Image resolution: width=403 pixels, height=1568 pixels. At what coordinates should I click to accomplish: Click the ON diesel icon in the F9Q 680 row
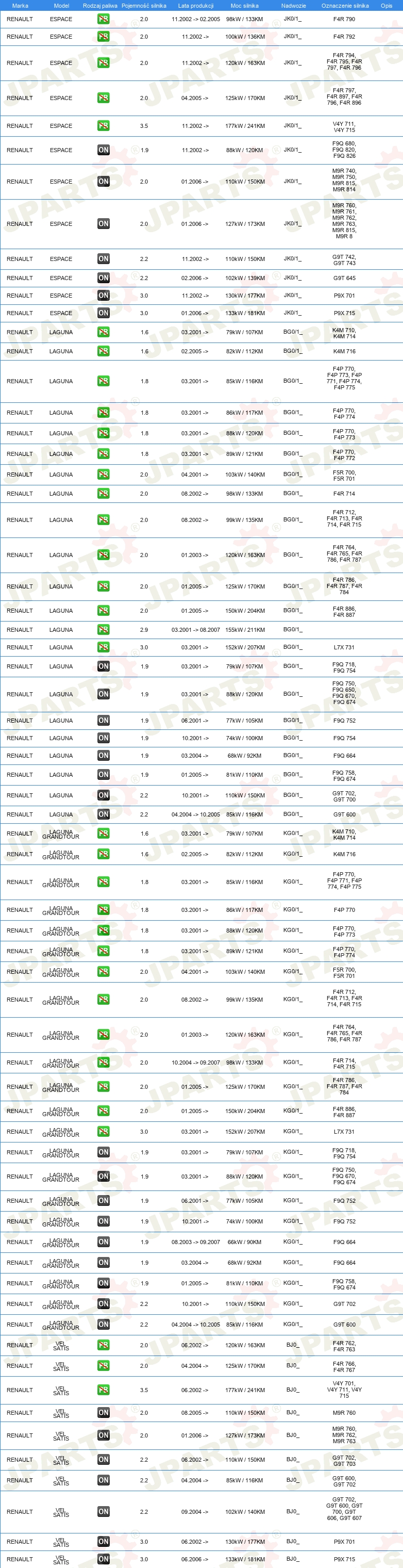point(104,150)
